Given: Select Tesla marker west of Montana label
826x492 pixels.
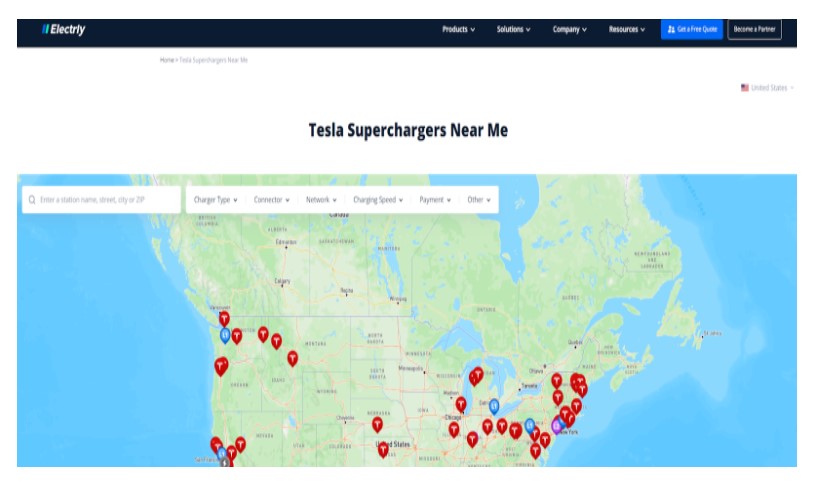Looking at the screenshot, I should (x=292, y=359).
